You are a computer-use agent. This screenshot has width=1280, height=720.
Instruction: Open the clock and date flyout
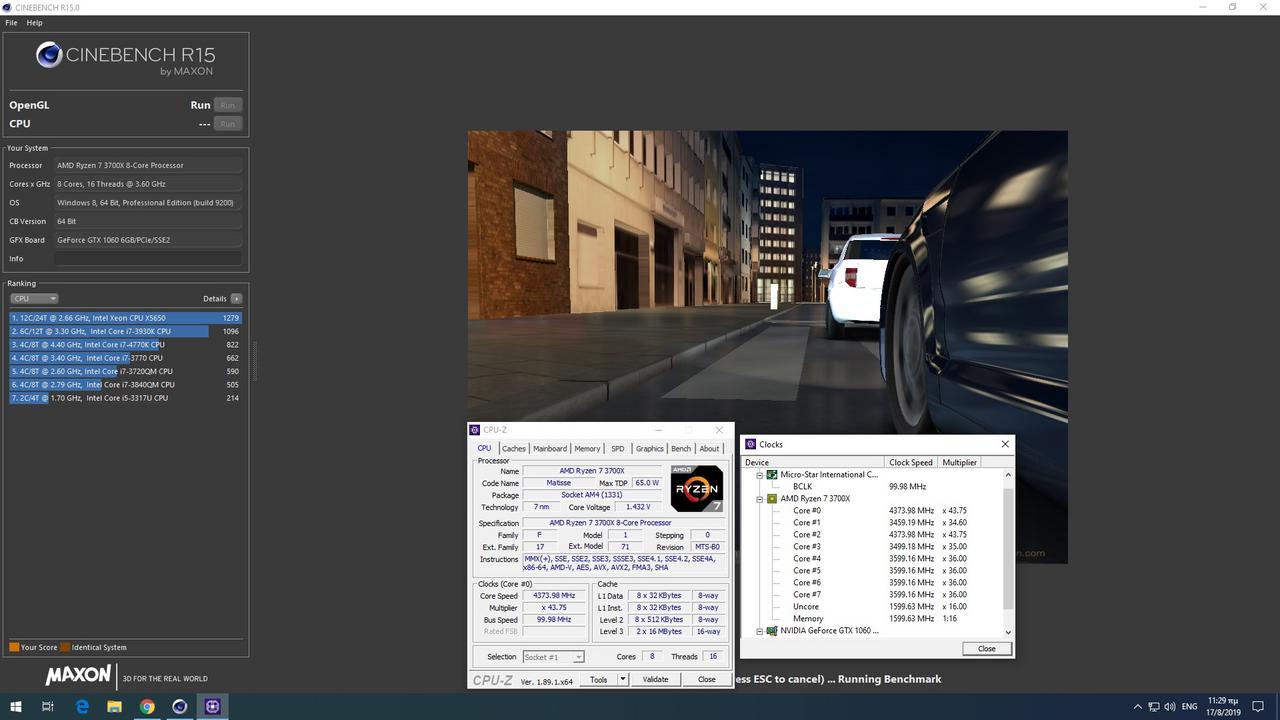point(1222,707)
